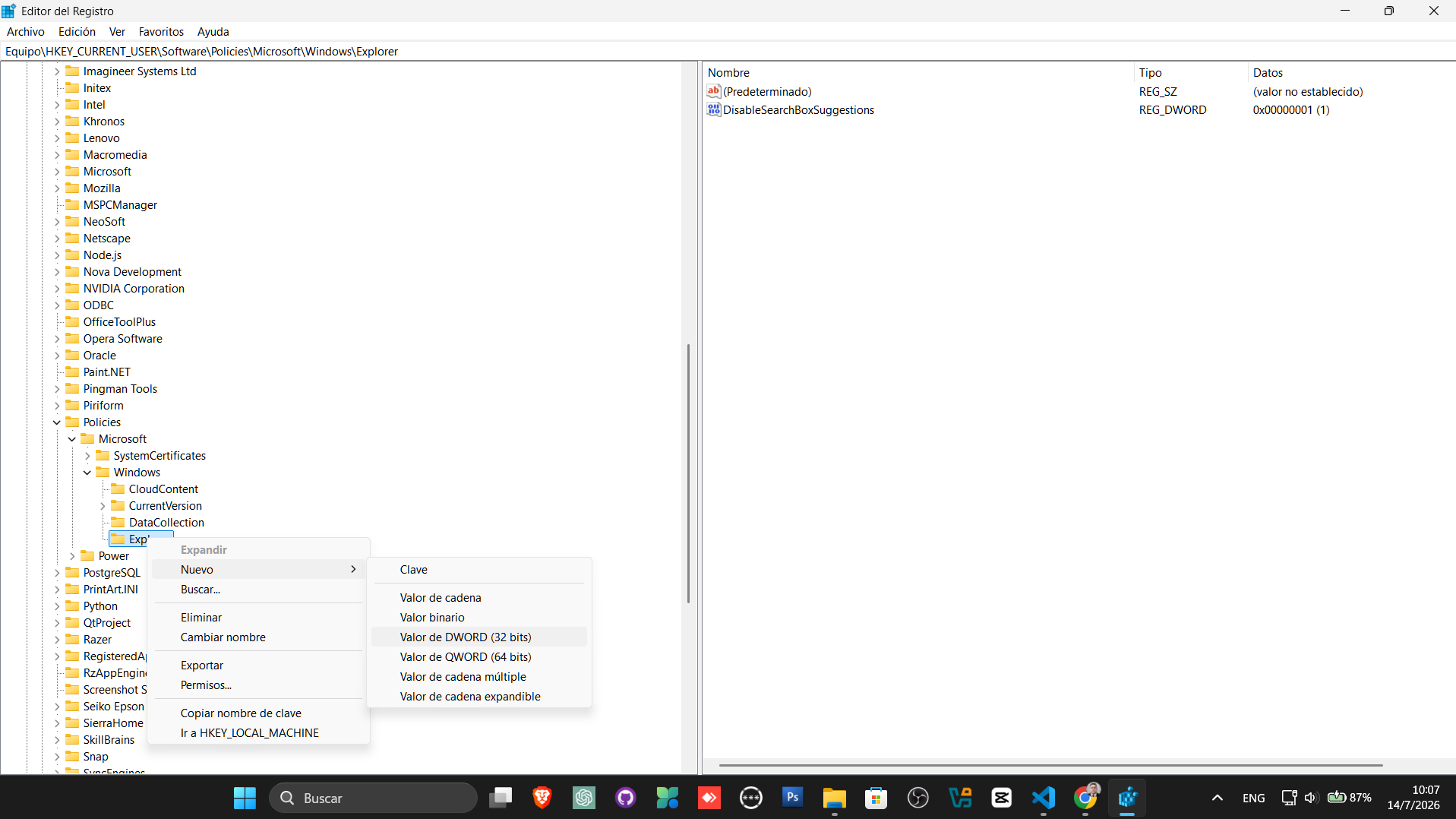This screenshot has height=819, width=1456.
Task: Collapse the Policies tree node
Action: (x=57, y=422)
